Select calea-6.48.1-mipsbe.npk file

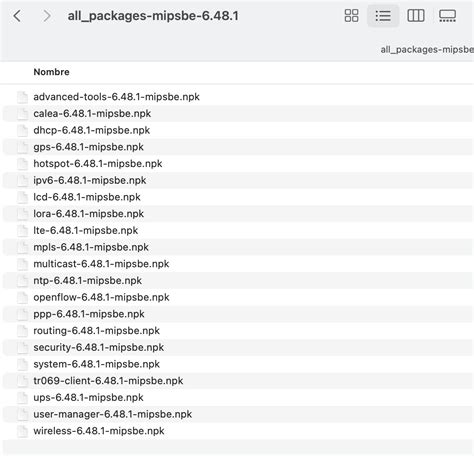[x=92, y=114]
